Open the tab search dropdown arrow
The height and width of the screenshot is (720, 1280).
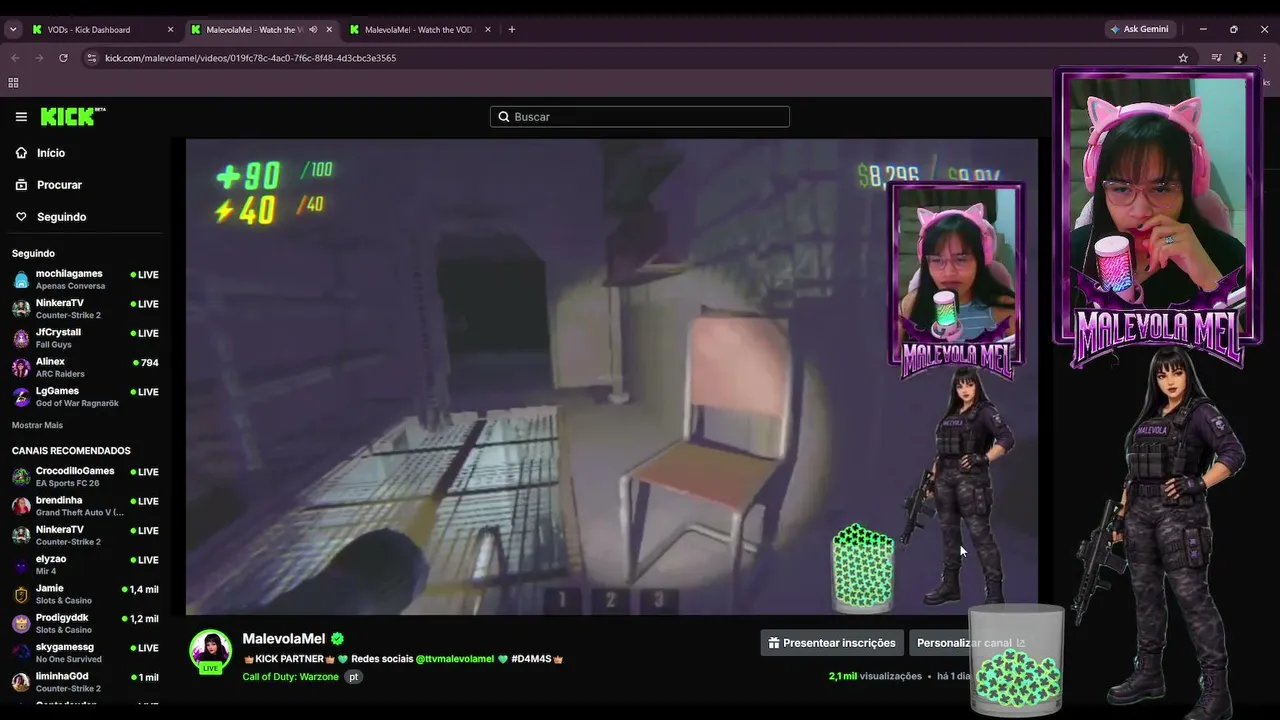point(13,30)
